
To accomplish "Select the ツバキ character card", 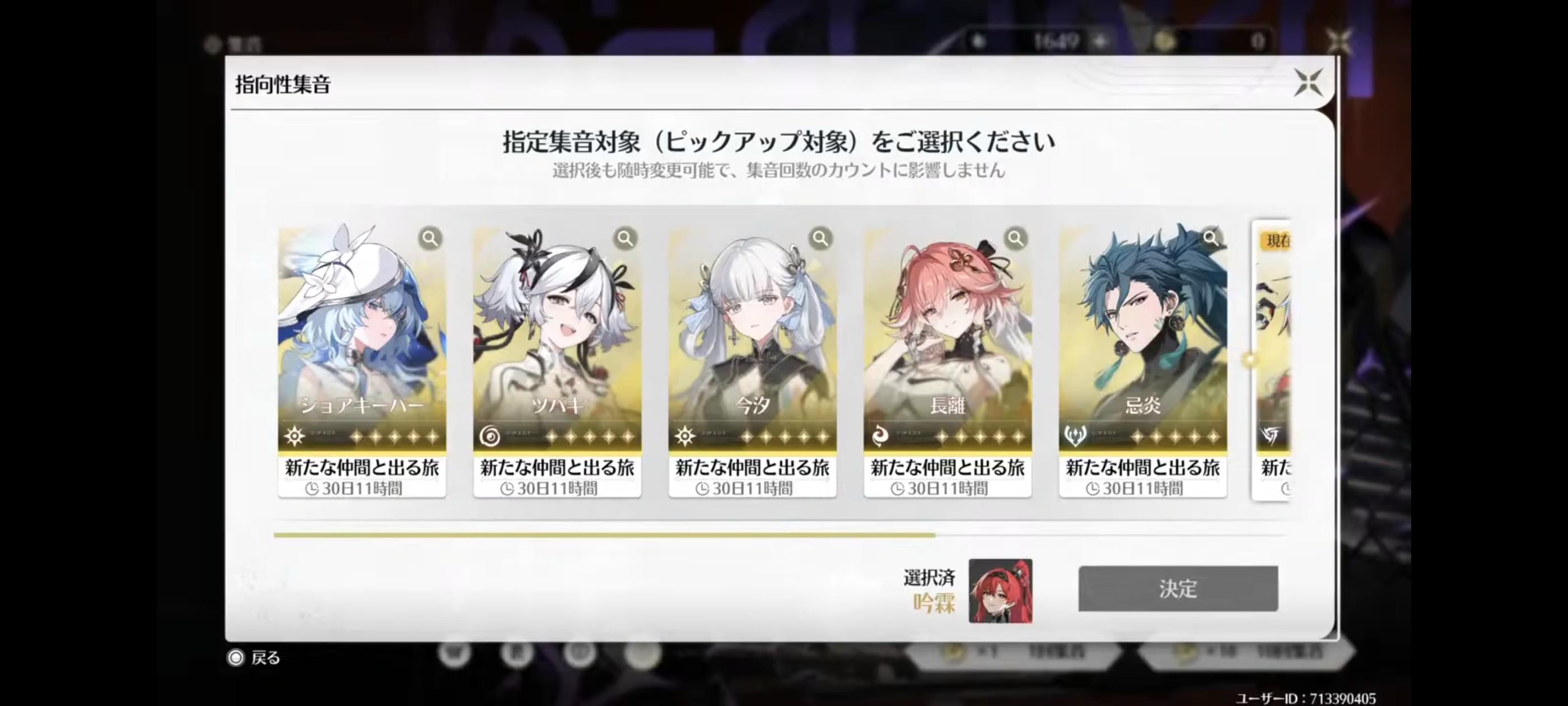I will [x=557, y=363].
